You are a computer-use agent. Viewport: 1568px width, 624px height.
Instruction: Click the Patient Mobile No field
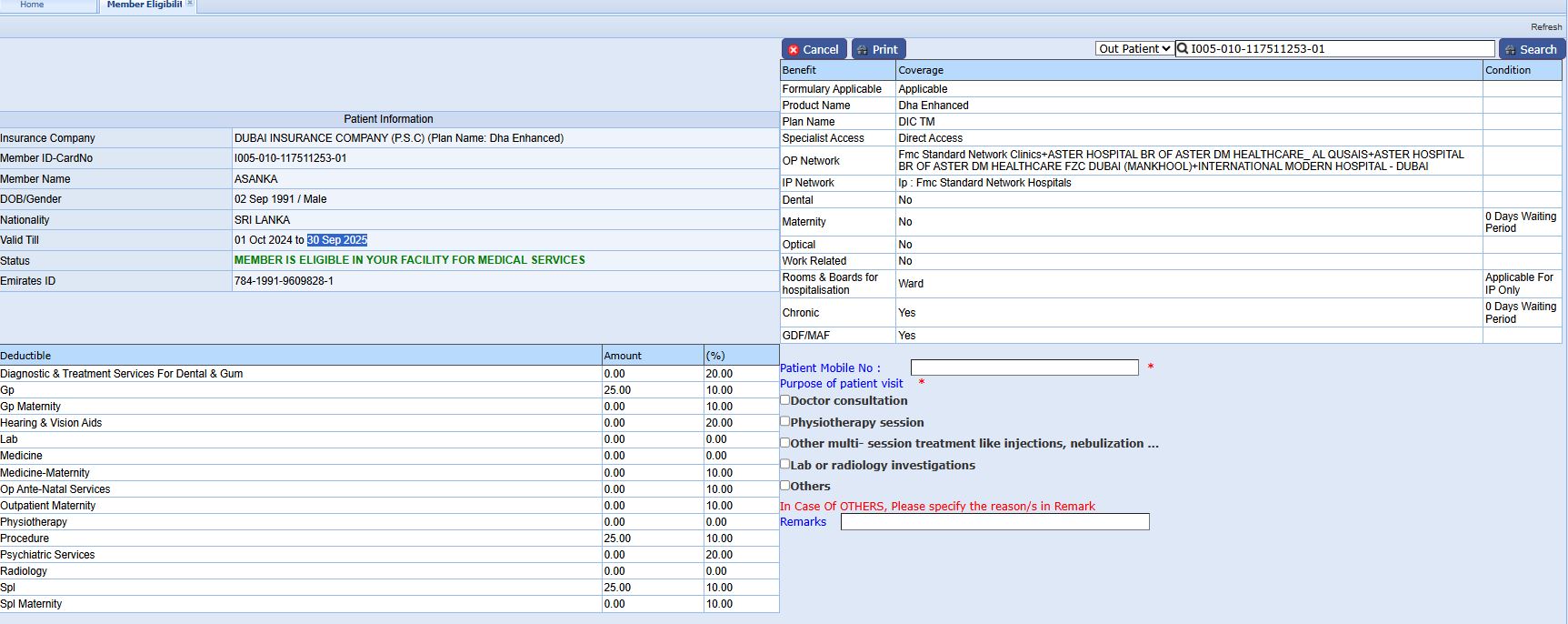tap(1024, 367)
